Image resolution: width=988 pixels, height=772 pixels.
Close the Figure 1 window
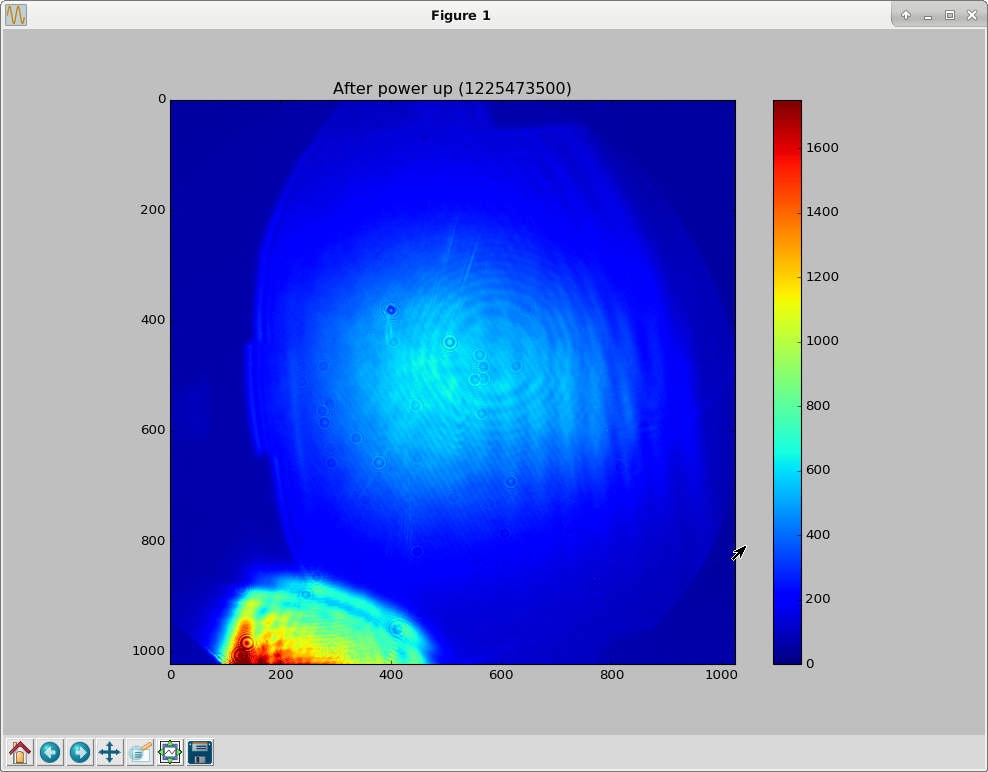tap(972, 15)
